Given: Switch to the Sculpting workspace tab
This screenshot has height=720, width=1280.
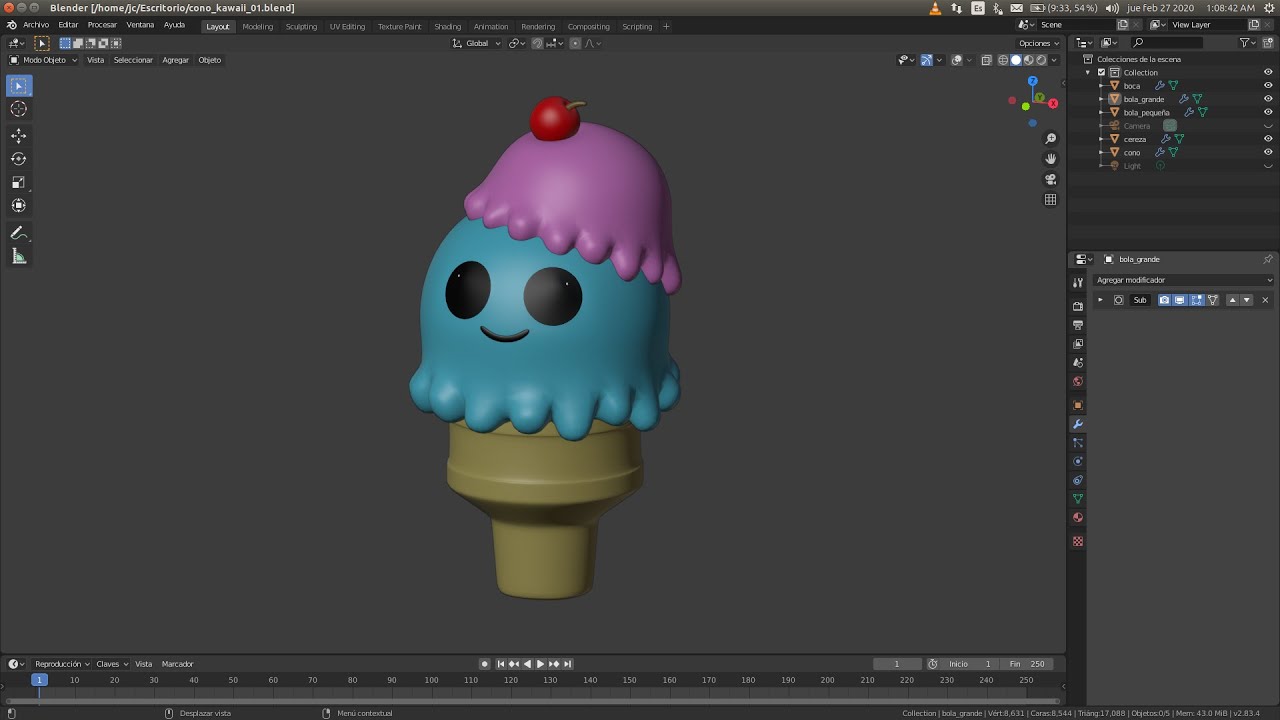Looking at the screenshot, I should coord(301,27).
